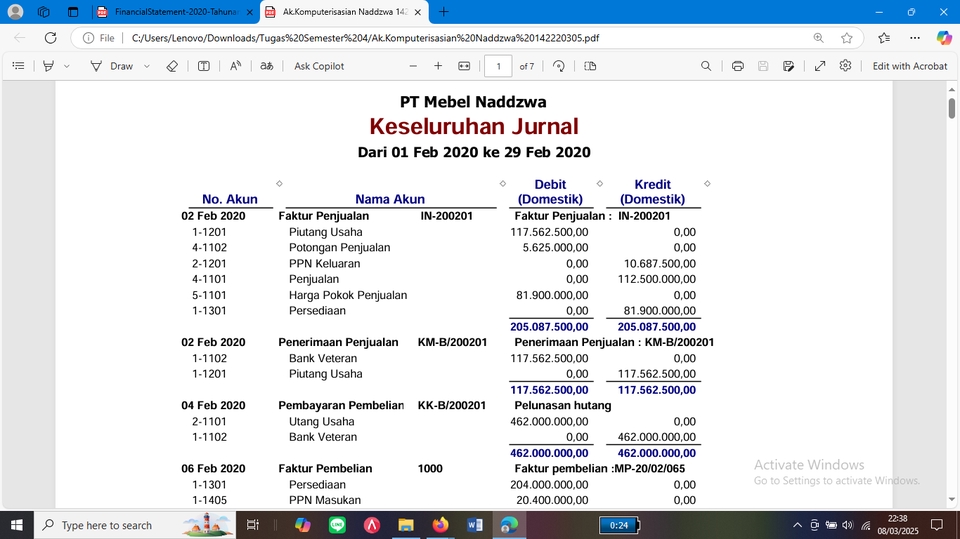This screenshot has height=539, width=960.
Task: Open Find in PDF search icon
Action: point(706,66)
